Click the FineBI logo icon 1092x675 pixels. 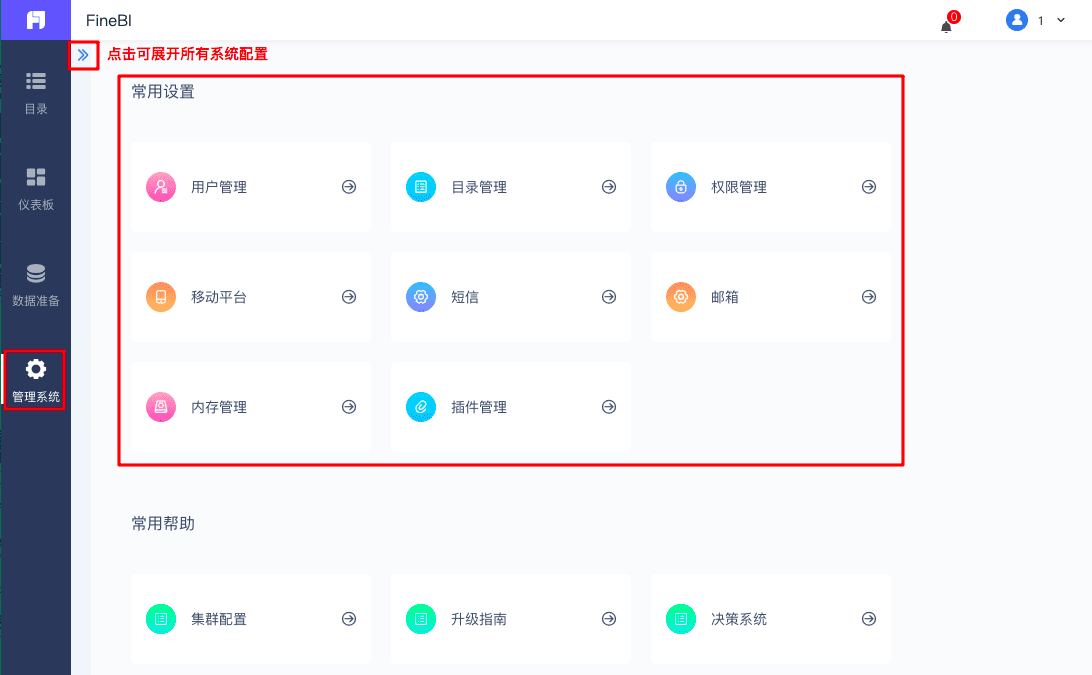point(36,19)
